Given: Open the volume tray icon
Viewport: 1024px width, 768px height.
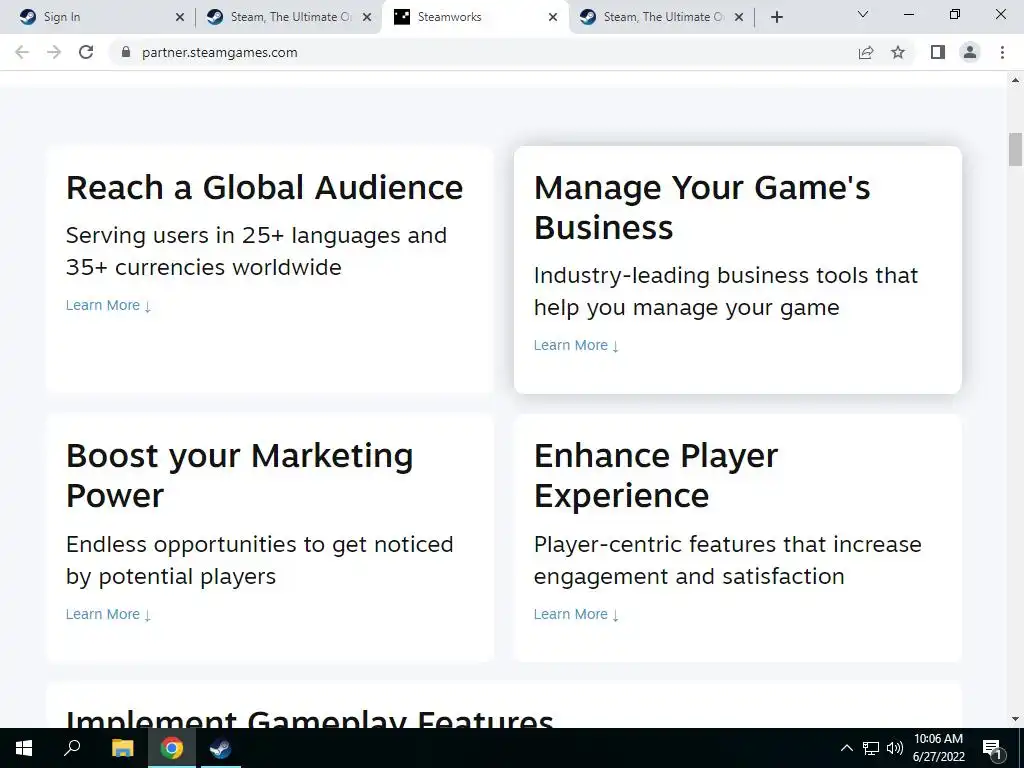Looking at the screenshot, I should (895, 748).
